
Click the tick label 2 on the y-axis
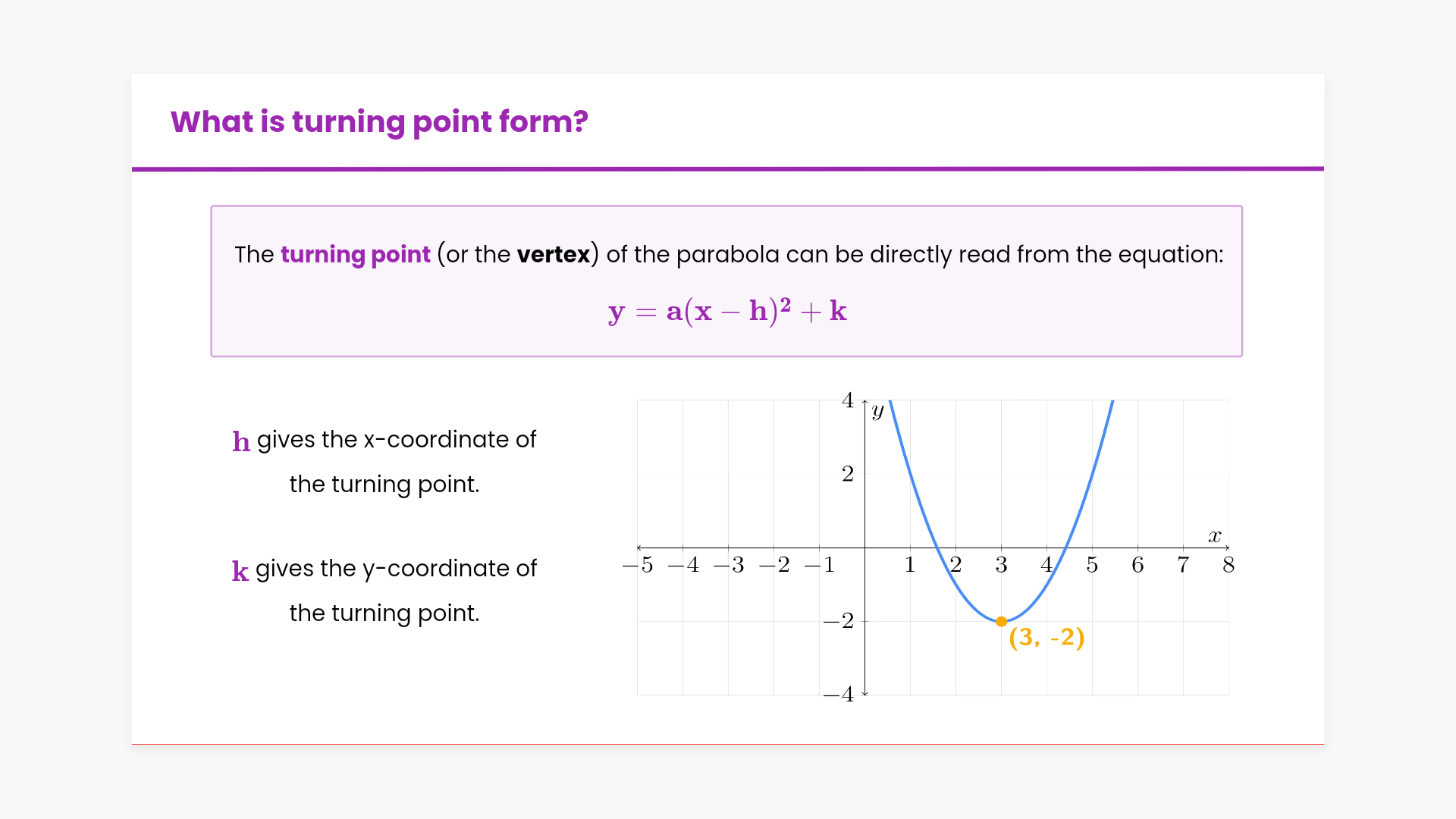[848, 474]
